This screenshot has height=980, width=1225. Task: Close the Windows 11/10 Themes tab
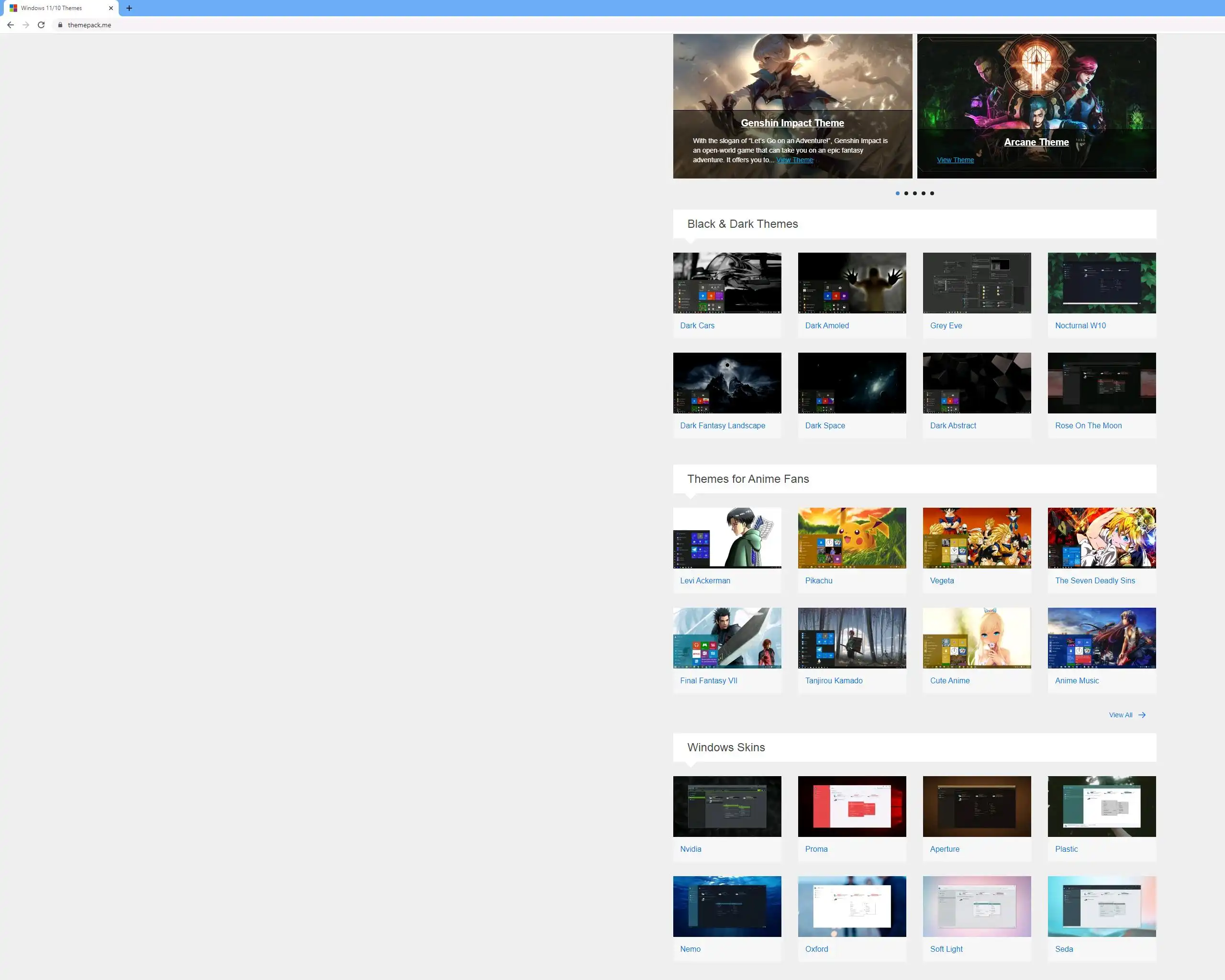click(111, 8)
